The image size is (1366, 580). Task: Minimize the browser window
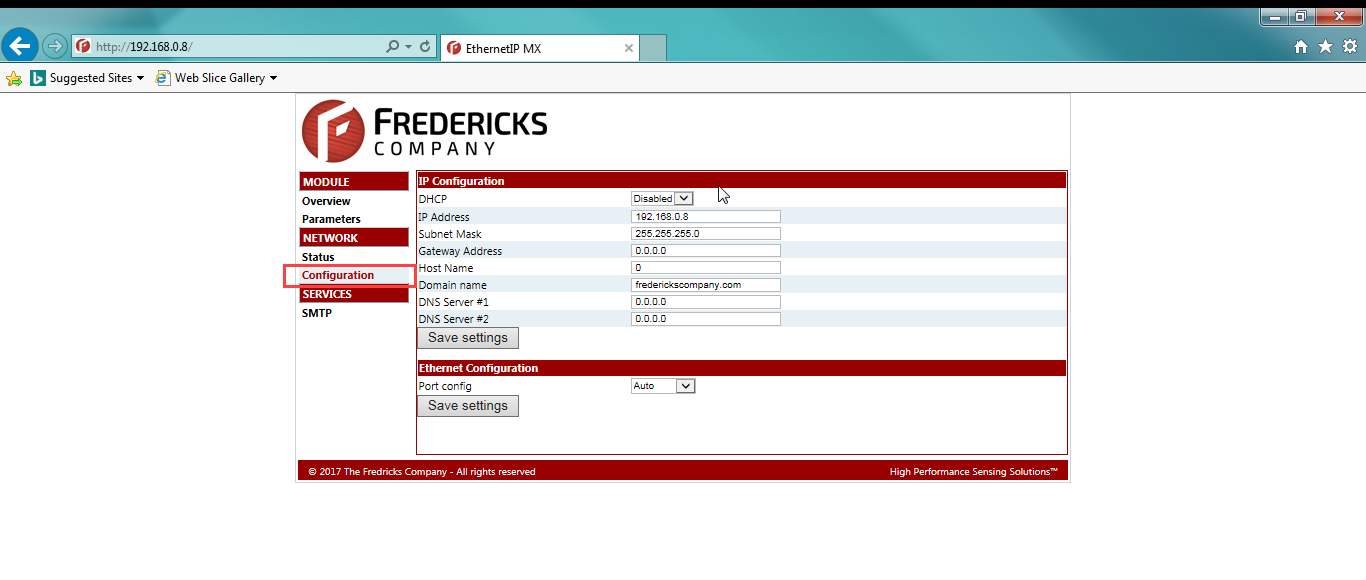point(1274,16)
